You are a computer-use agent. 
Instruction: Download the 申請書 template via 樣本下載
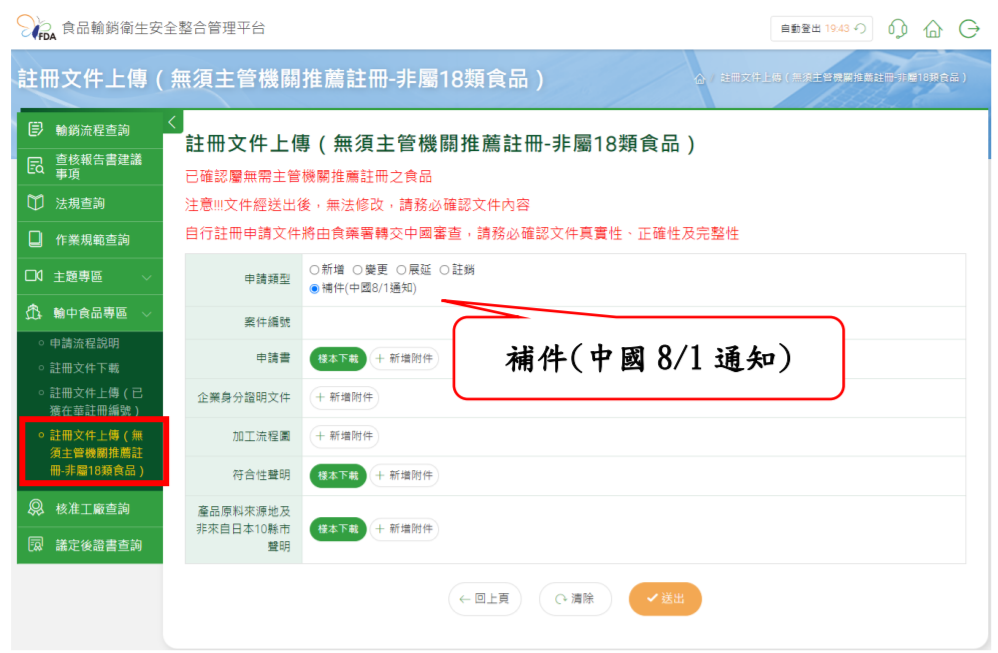[337, 359]
